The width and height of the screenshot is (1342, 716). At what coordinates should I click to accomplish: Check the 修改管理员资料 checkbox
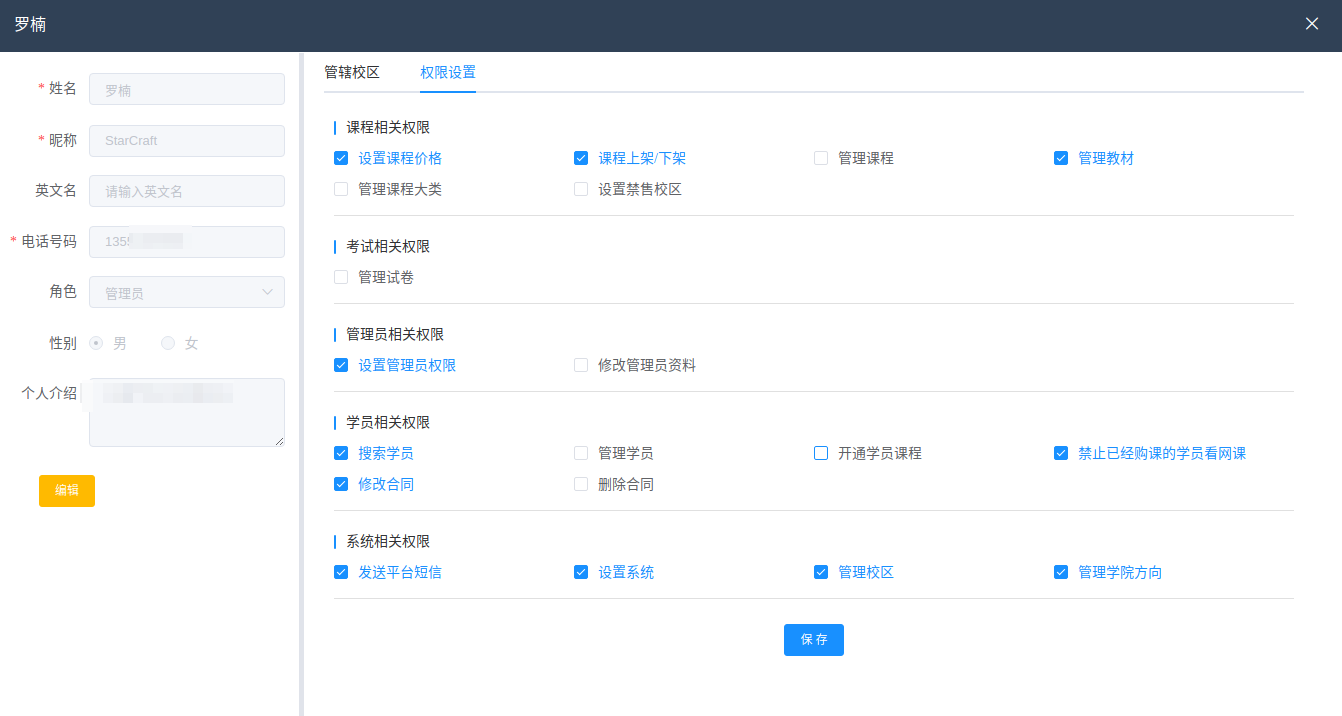click(x=581, y=365)
